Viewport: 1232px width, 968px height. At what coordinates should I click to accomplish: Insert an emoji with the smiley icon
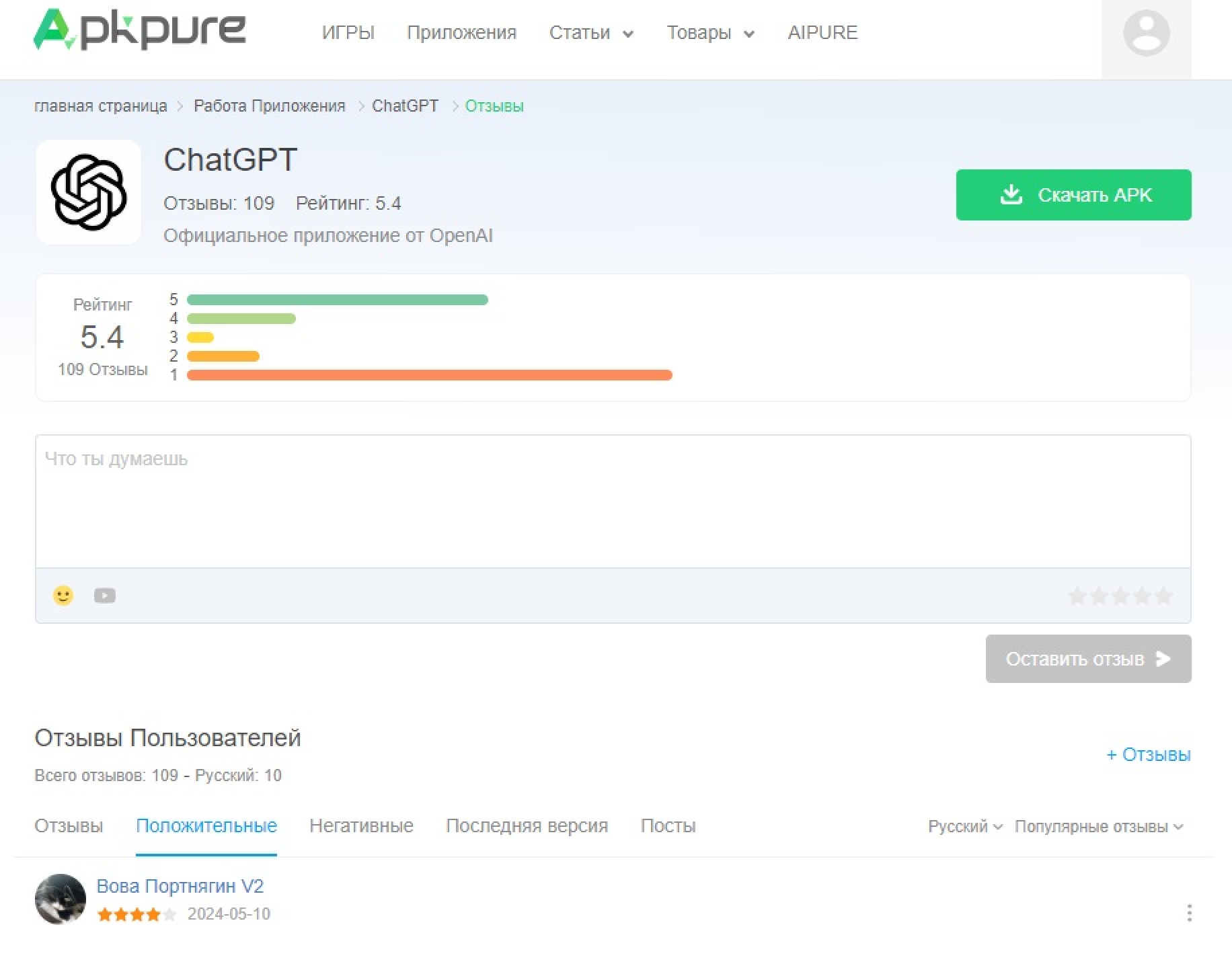[x=63, y=596]
